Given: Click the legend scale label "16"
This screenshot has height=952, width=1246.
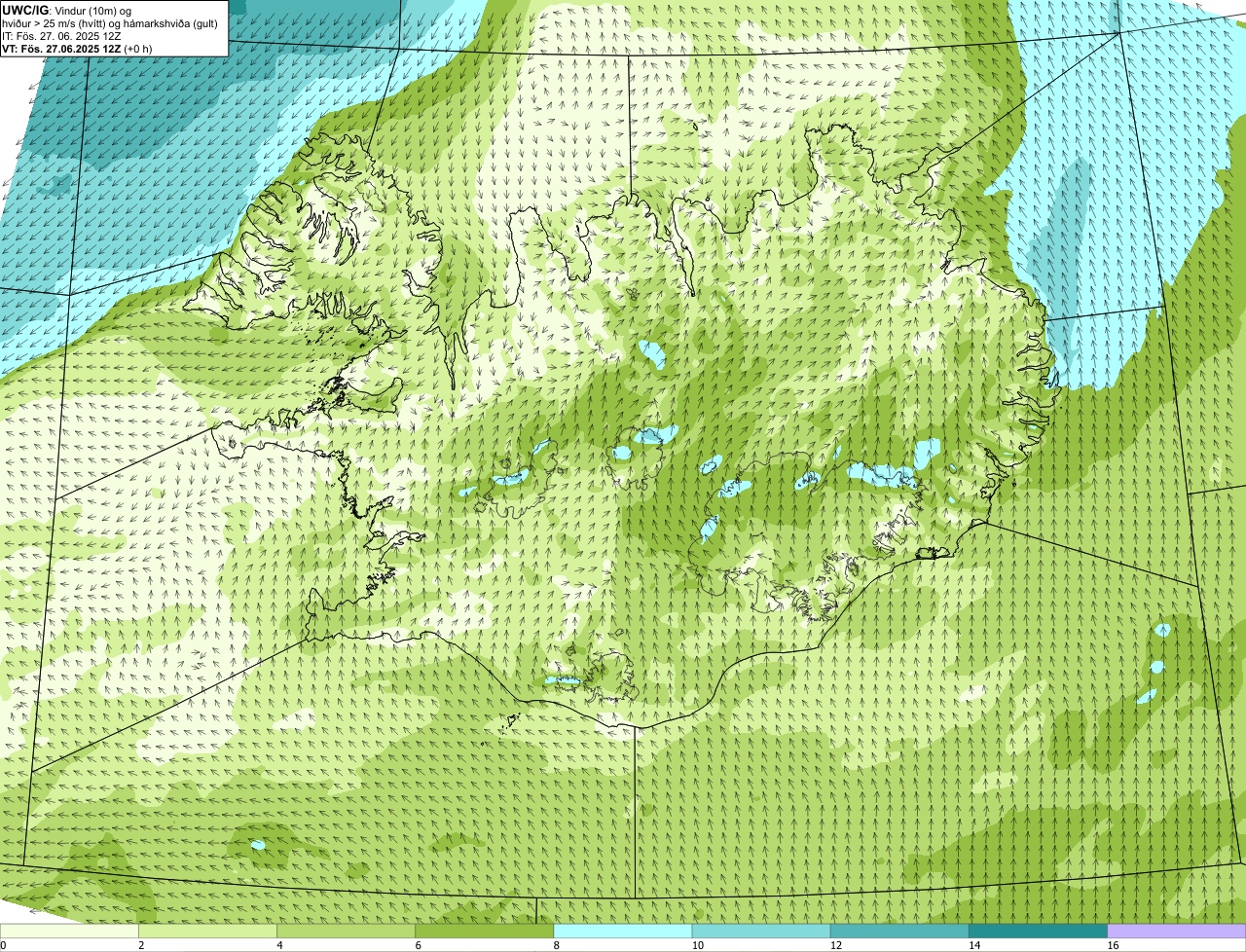Looking at the screenshot, I should pyautogui.click(x=1113, y=945).
